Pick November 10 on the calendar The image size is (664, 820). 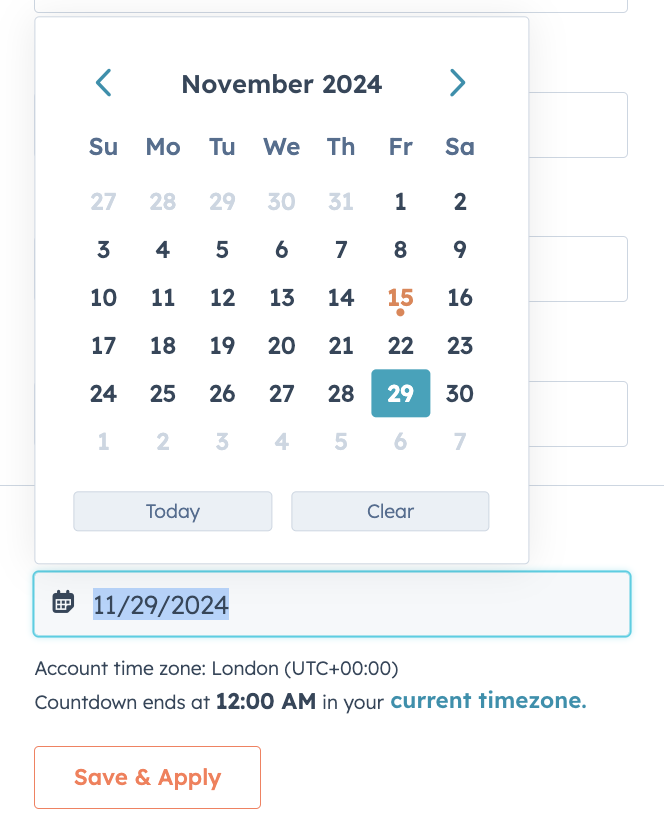(103, 298)
